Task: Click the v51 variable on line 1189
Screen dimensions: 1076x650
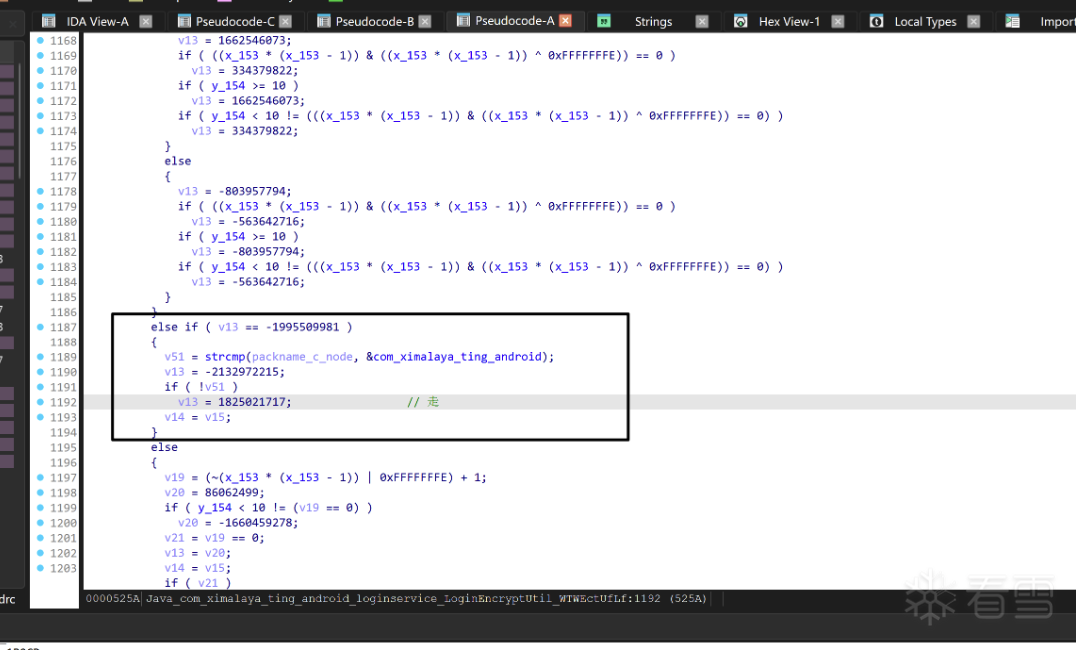Action: tap(174, 357)
